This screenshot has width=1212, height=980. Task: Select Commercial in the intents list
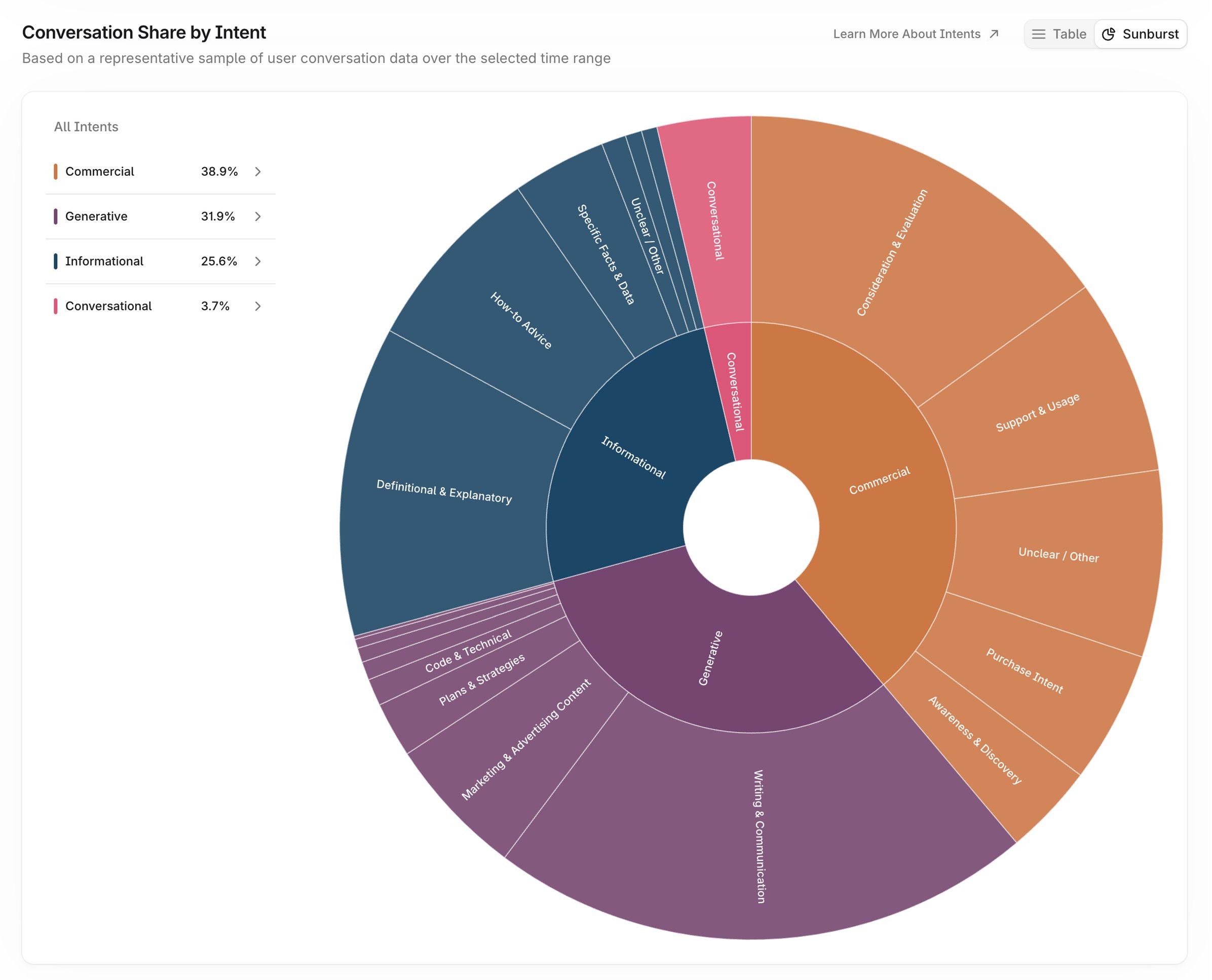160,172
